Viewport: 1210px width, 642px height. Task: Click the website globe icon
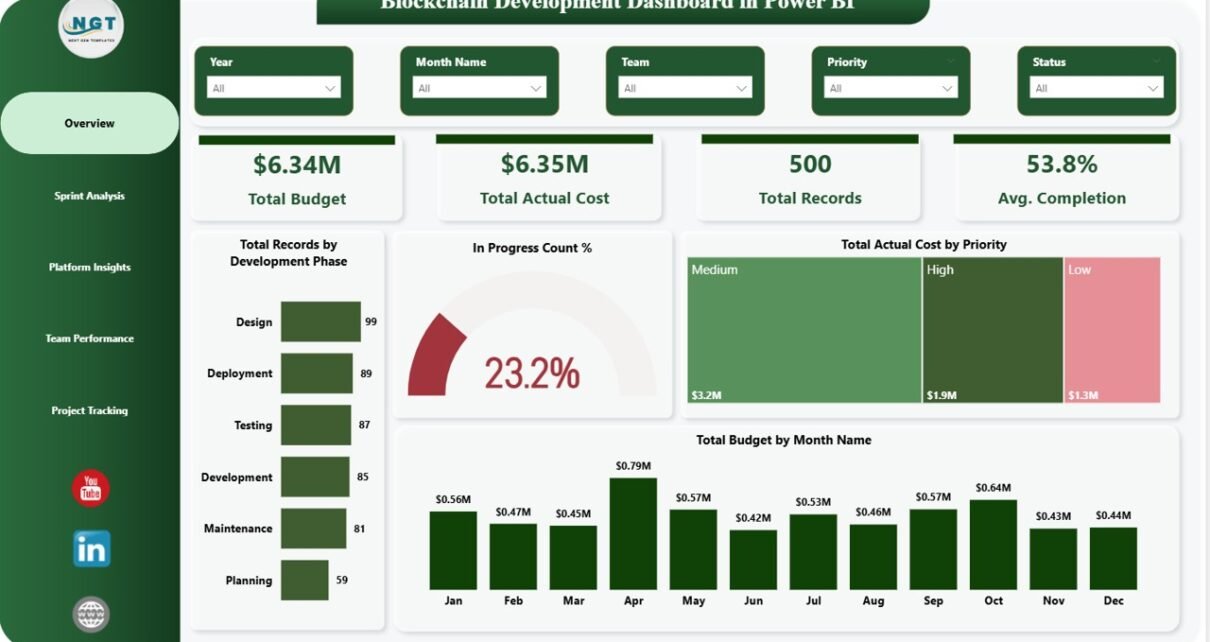pos(91,613)
